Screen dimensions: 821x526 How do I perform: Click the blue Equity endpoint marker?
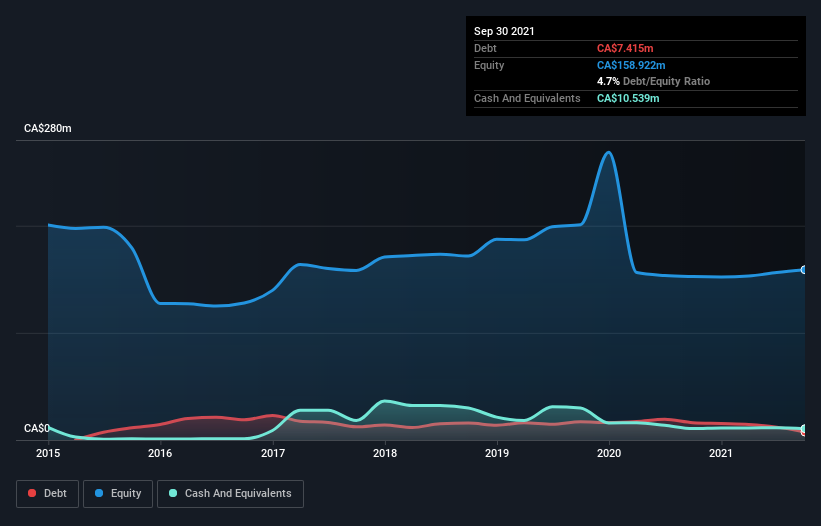click(804, 270)
